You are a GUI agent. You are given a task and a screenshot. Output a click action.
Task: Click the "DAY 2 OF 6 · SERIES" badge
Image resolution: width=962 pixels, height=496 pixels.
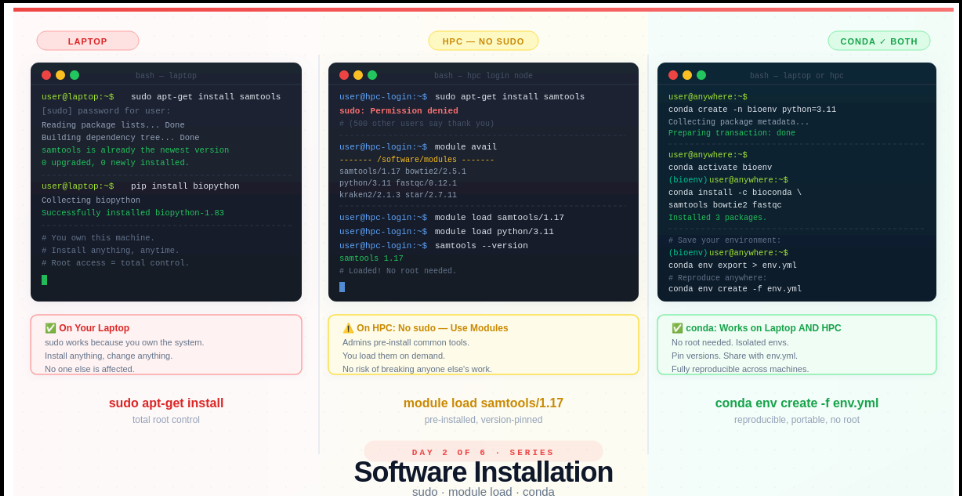[x=483, y=452]
